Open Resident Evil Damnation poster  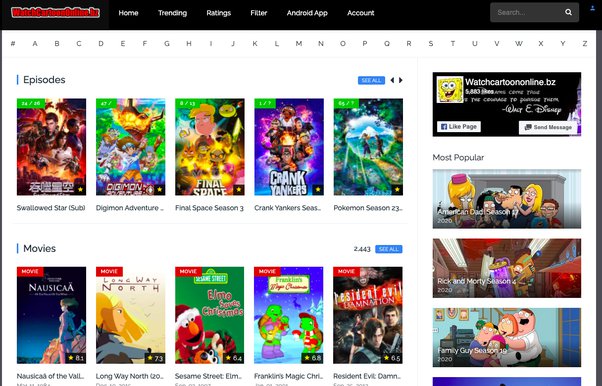coord(368,315)
